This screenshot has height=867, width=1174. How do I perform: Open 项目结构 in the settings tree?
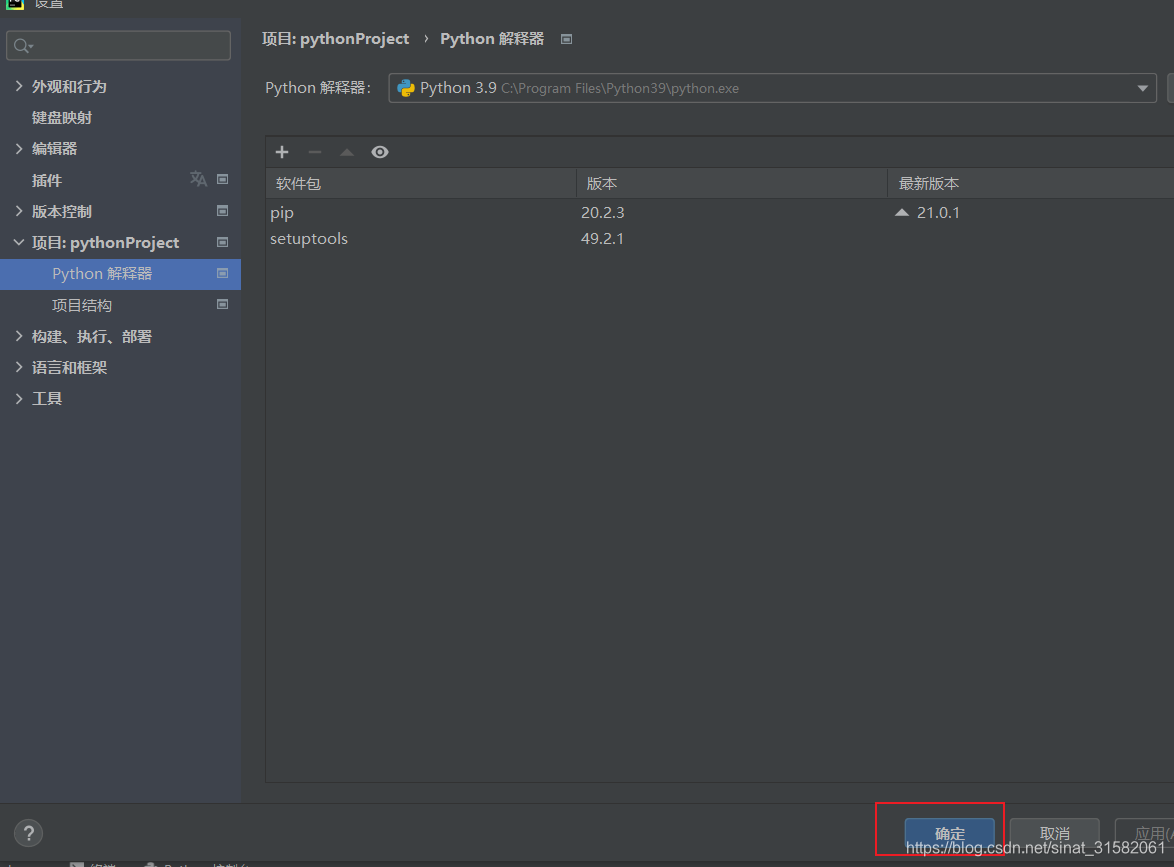(82, 305)
